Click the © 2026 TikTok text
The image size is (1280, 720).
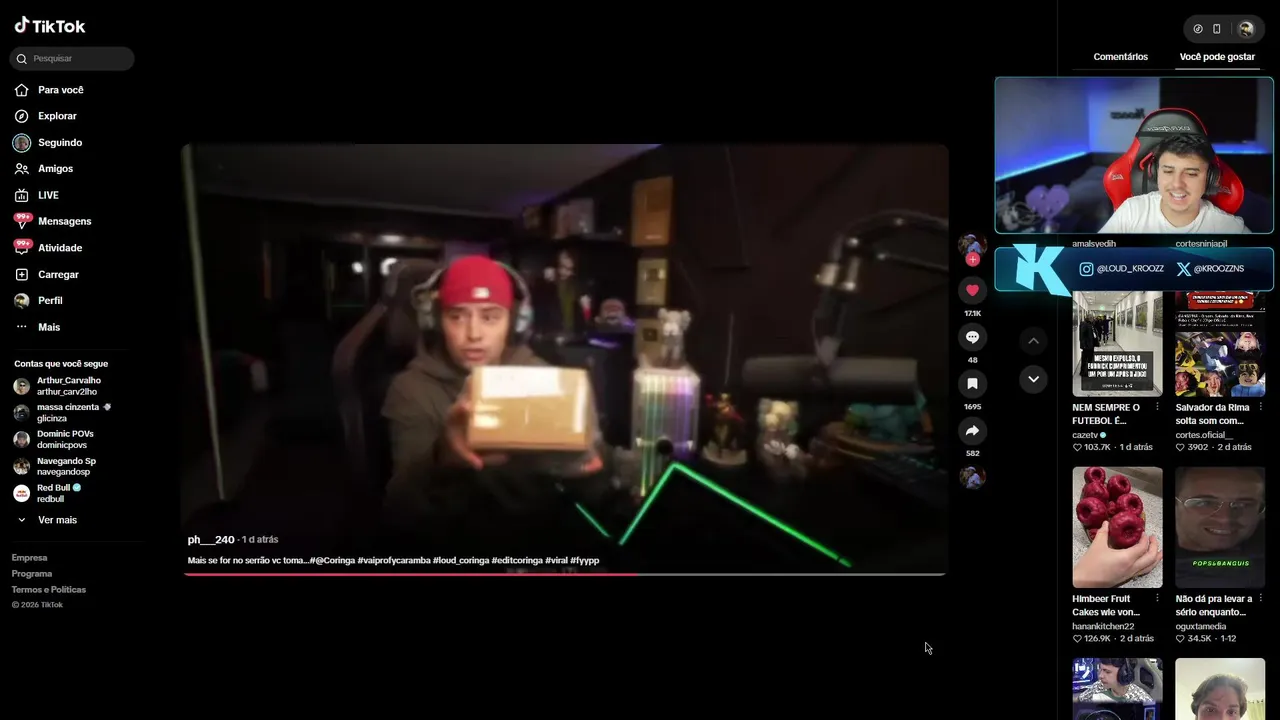point(37,605)
